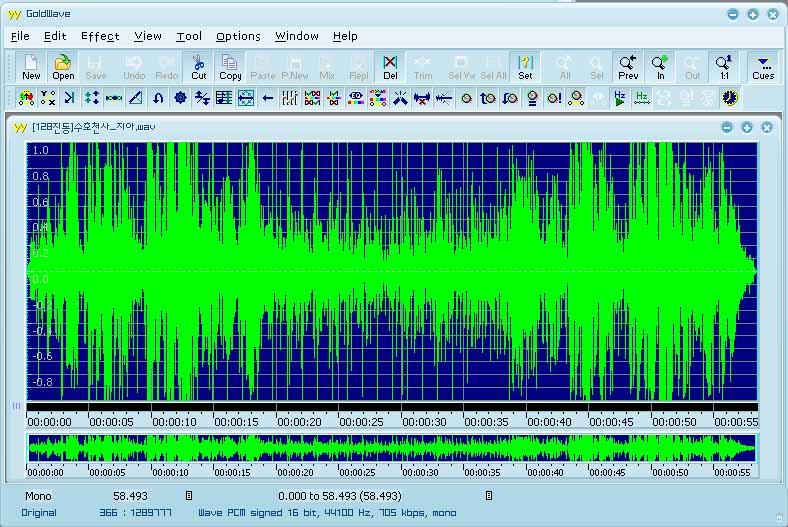Click the greyed Undo toolbar button
This screenshot has height=527, width=788.
(134, 67)
